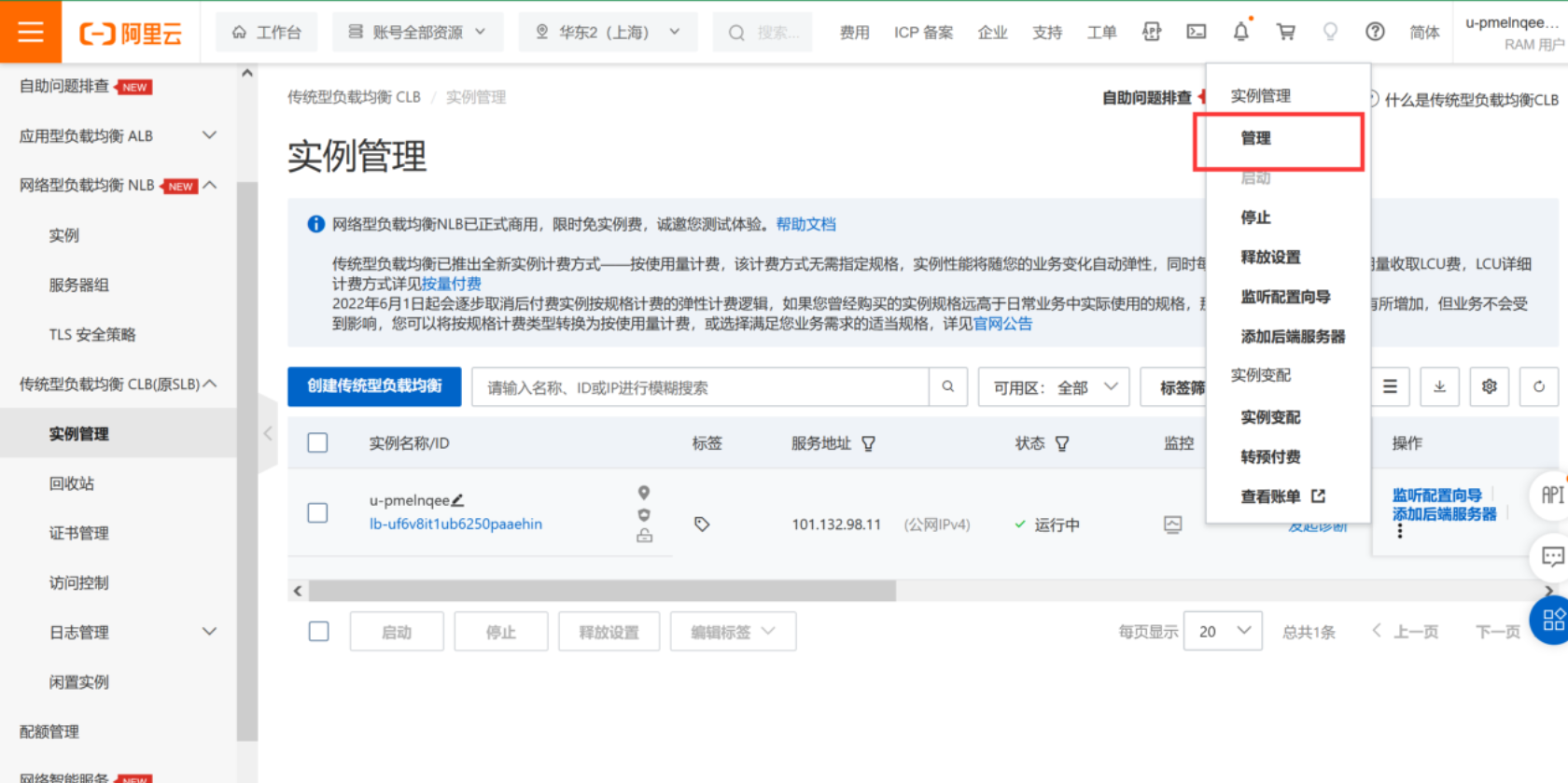This screenshot has width=1568, height=783.
Task: Click the scan/translate icon beside 工单
Action: point(1152,32)
